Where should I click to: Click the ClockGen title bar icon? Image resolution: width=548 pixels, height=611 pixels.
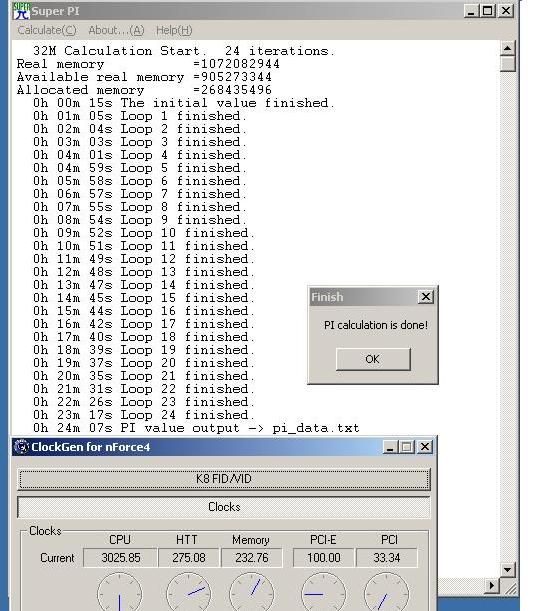tap(21, 447)
